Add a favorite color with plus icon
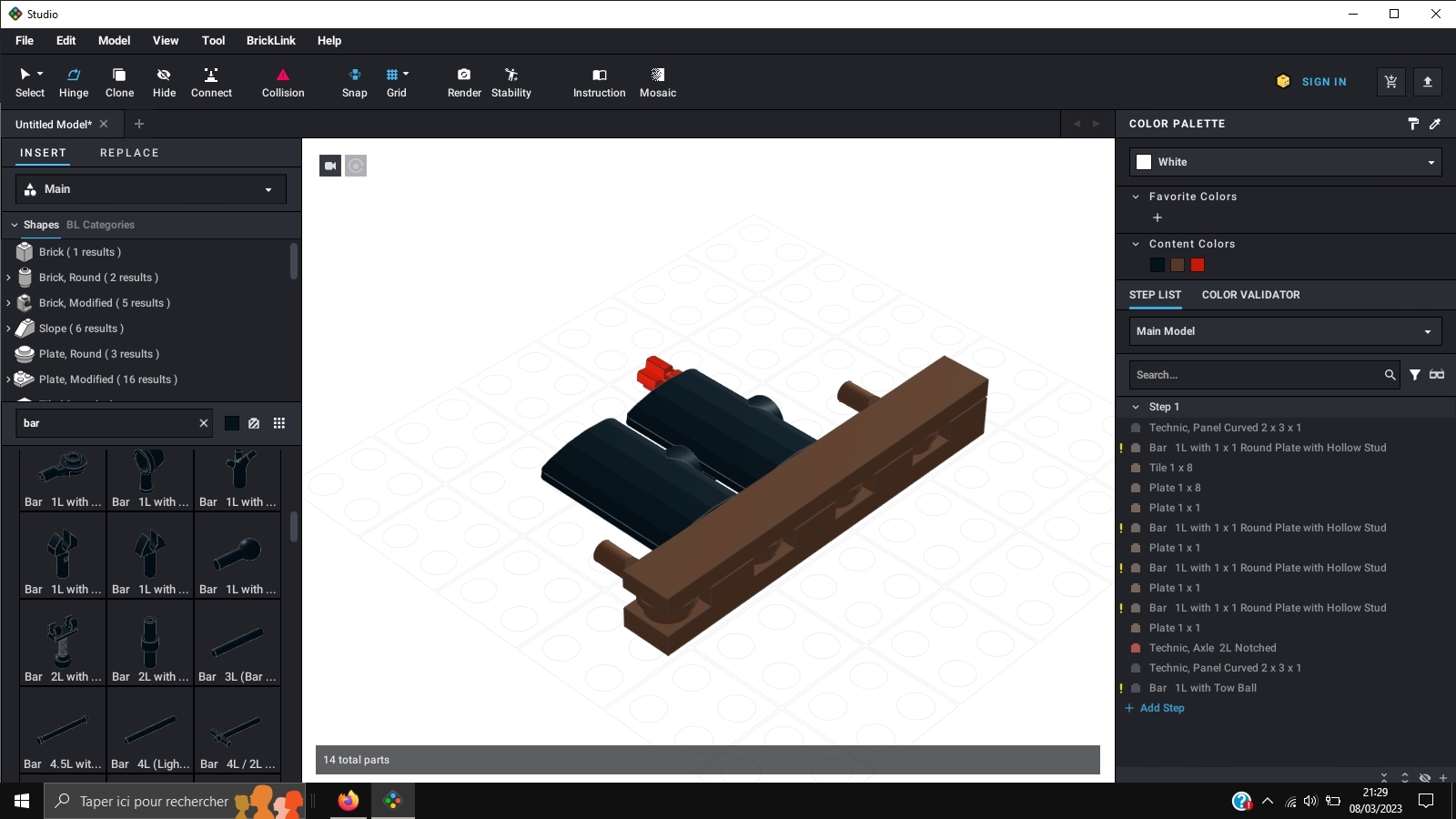This screenshot has height=819, width=1456. pos(1158,217)
